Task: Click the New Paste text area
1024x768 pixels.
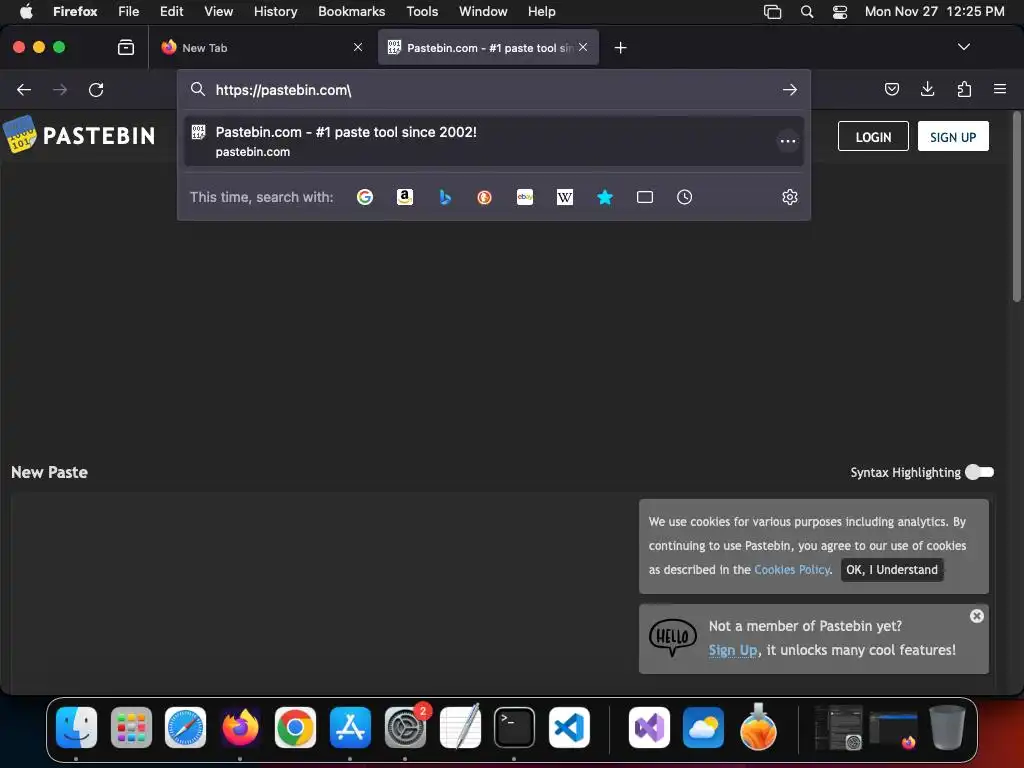Action: point(323,591)
